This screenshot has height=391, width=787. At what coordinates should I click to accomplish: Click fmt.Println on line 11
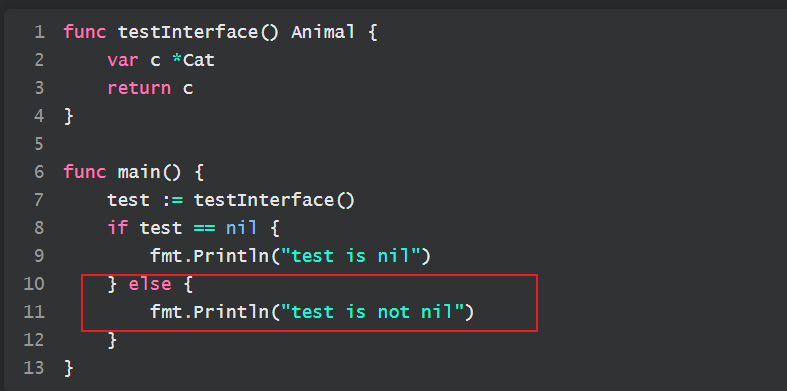tap(210, 313)
